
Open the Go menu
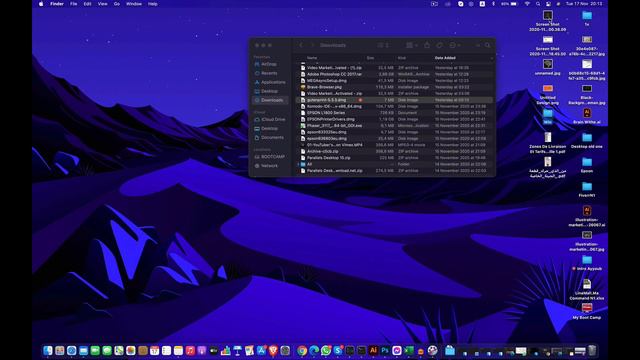click(117, 4)
